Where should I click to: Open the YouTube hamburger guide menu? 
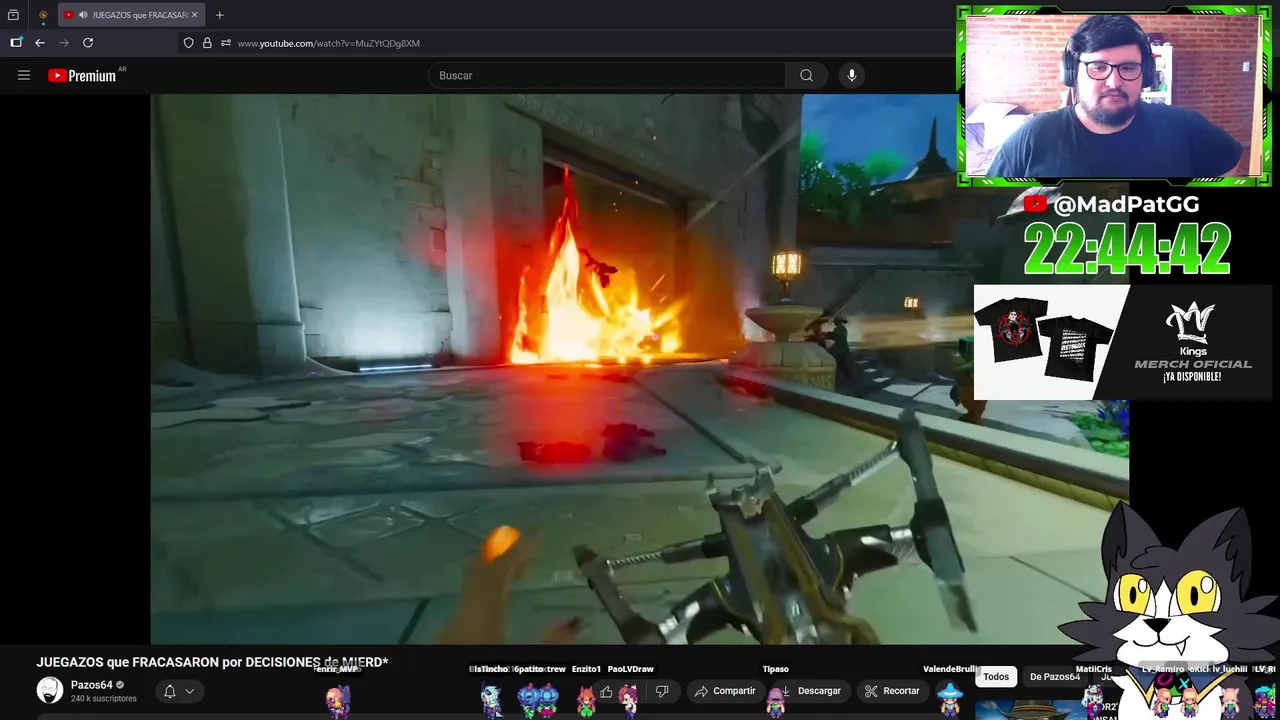tap(24, 75)
